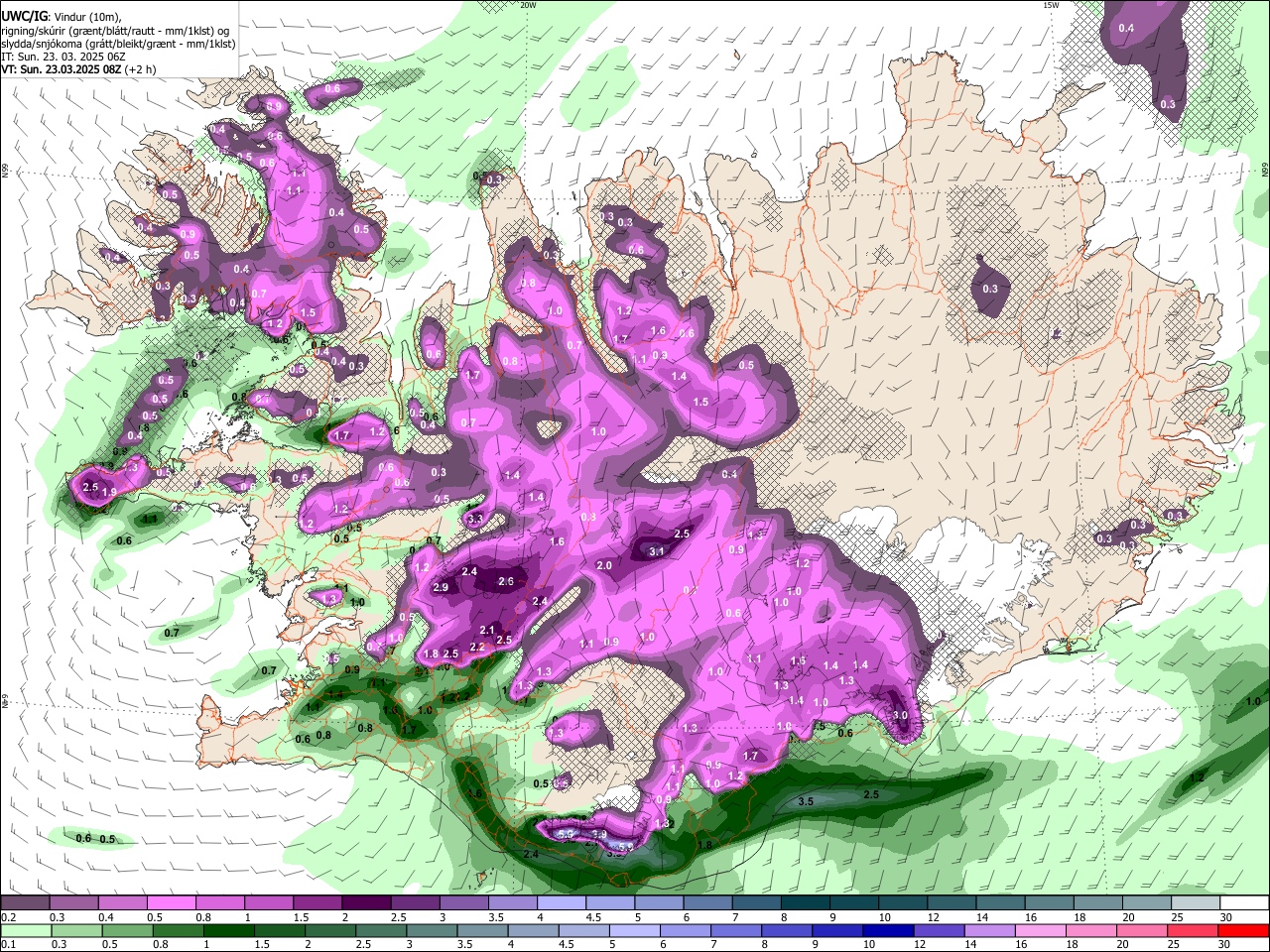Image resolution: width=1270 pixels, height=952 pixels.
Task: Click the '20W' longitude label
Action: coord(528,5)
